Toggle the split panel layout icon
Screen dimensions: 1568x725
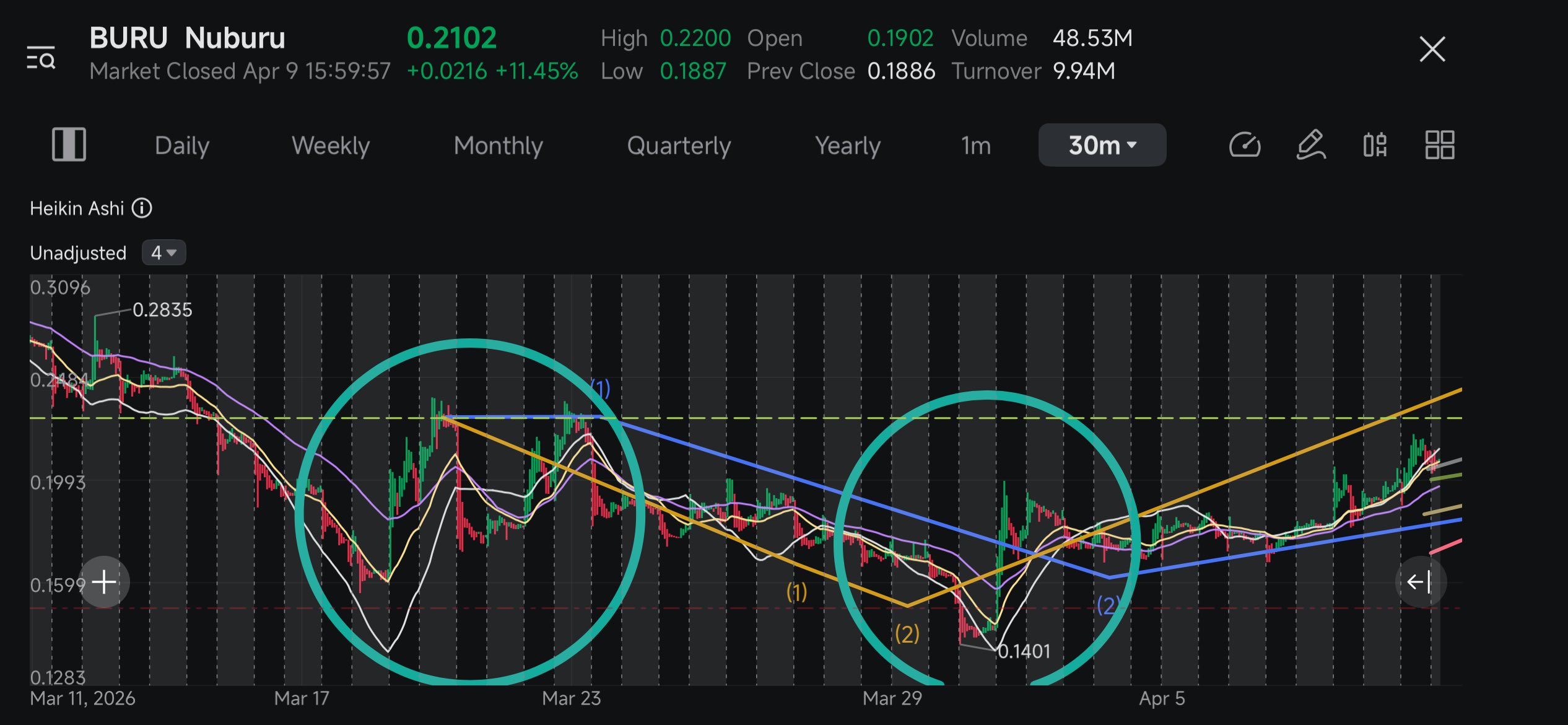click(69, 145)
